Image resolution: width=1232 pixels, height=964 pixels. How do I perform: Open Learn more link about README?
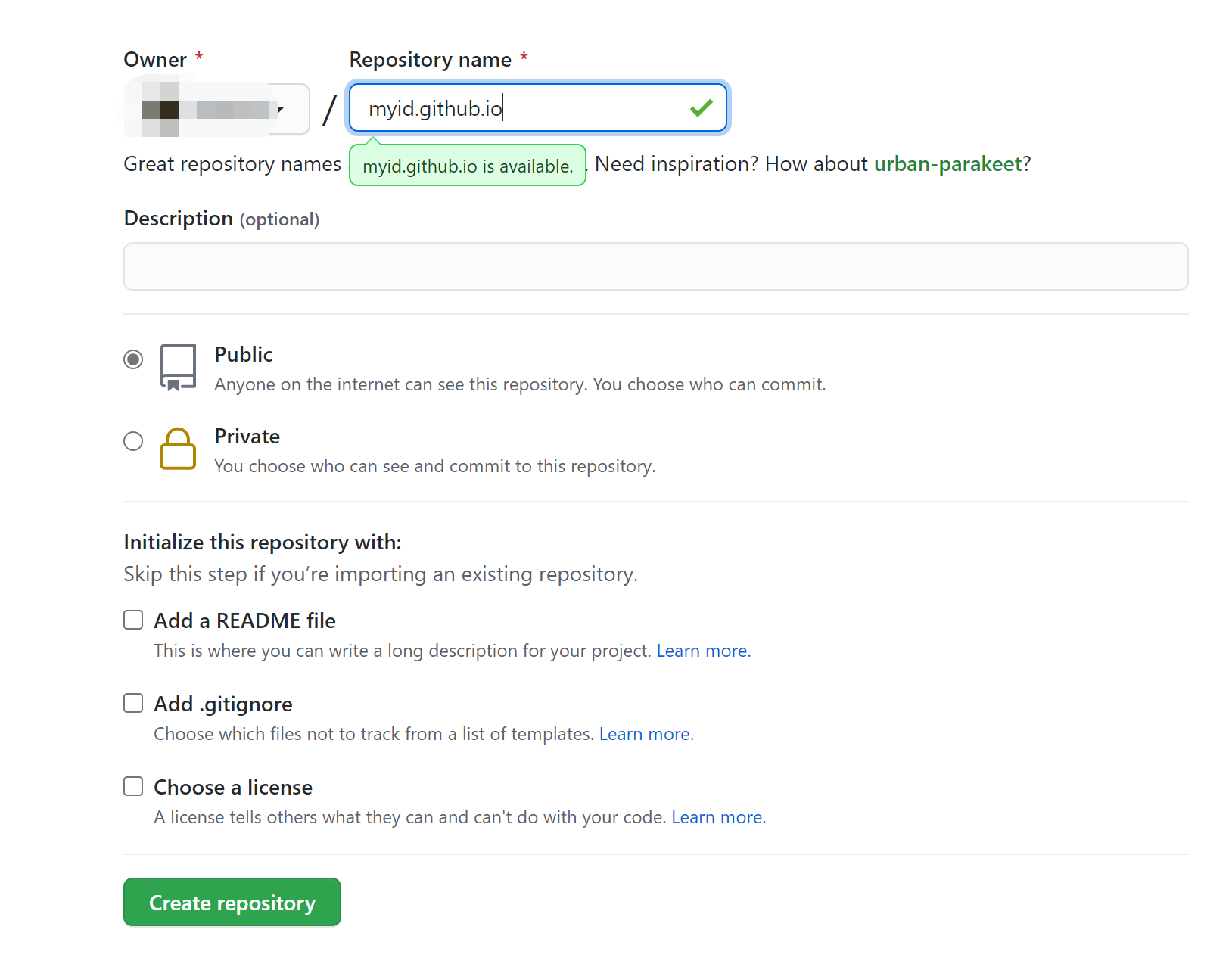(x=702, y=651)
